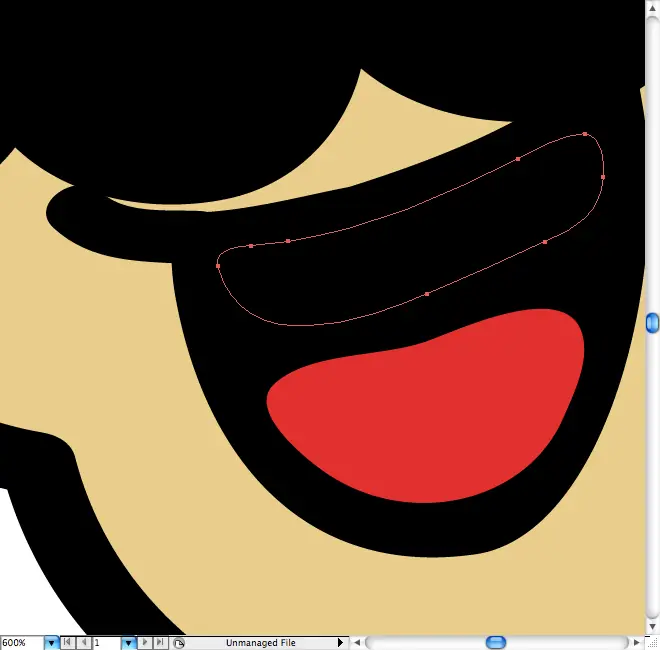The height and width of the screenshot is (650, 660).
Task: Go to the first artboard
Action: (x=67, y=642)
